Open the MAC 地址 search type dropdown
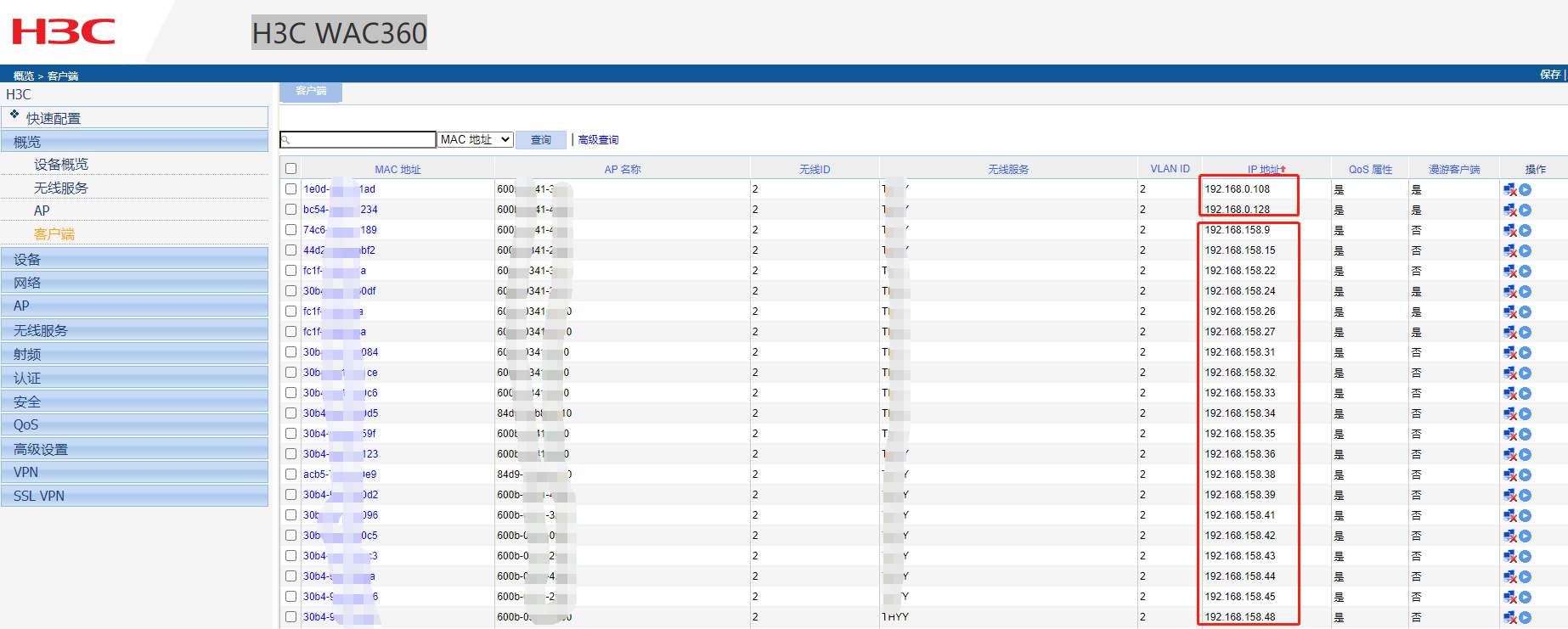The width and height of the screenshot is (1568, 629). tap(475, 140)
